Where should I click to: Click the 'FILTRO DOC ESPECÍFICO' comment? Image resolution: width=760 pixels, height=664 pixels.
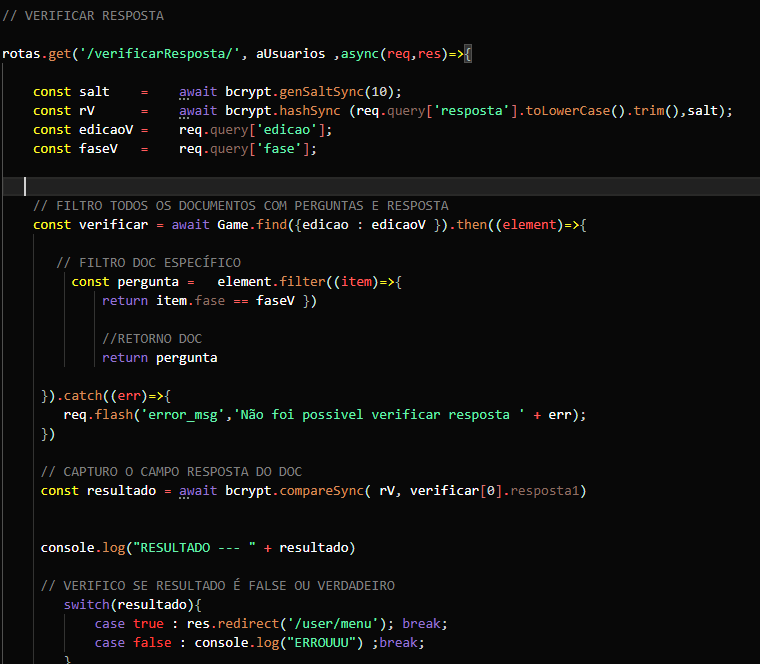click(x=148, y=263)
